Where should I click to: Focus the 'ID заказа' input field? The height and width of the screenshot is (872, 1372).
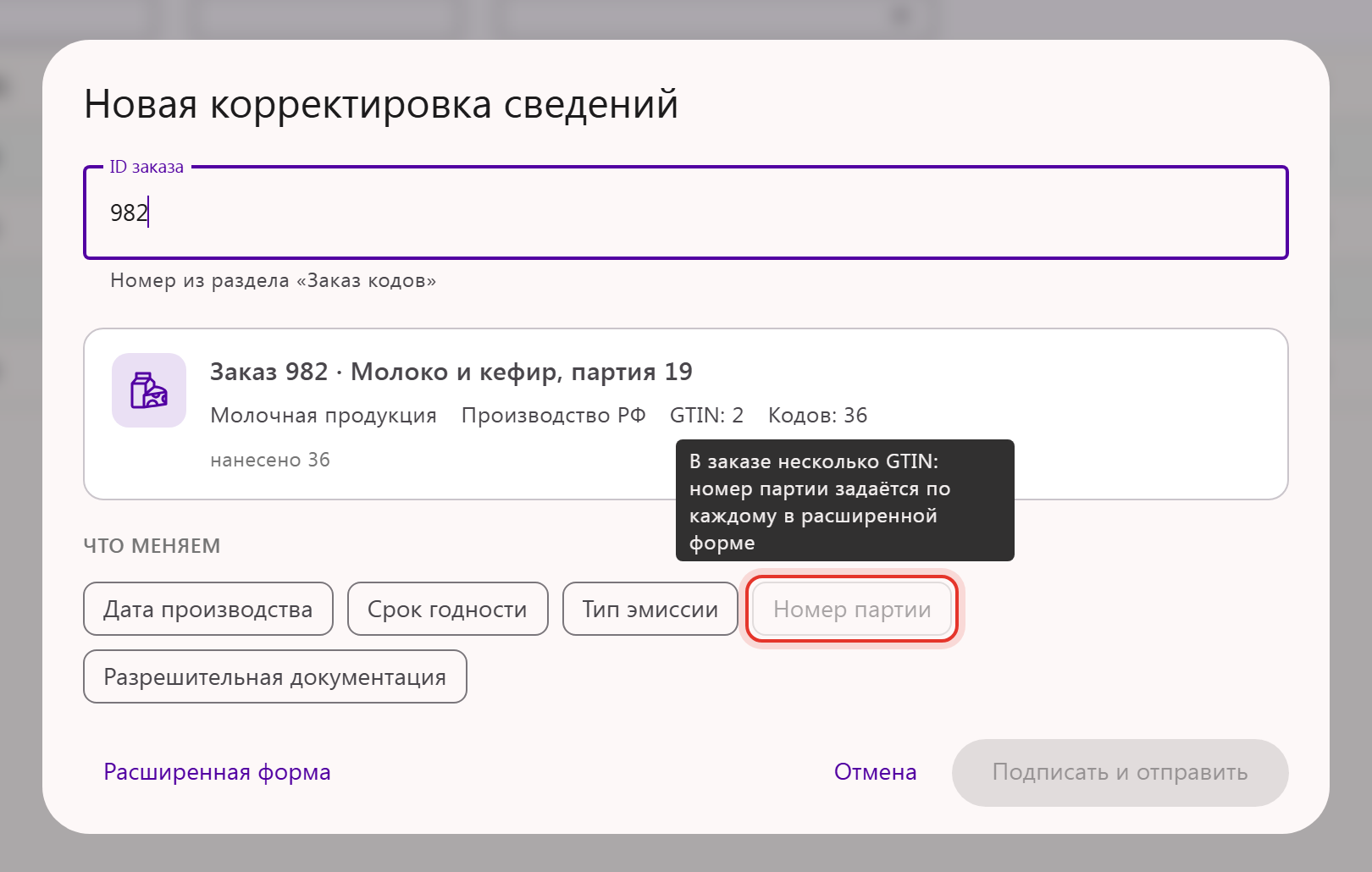[686, 212]
